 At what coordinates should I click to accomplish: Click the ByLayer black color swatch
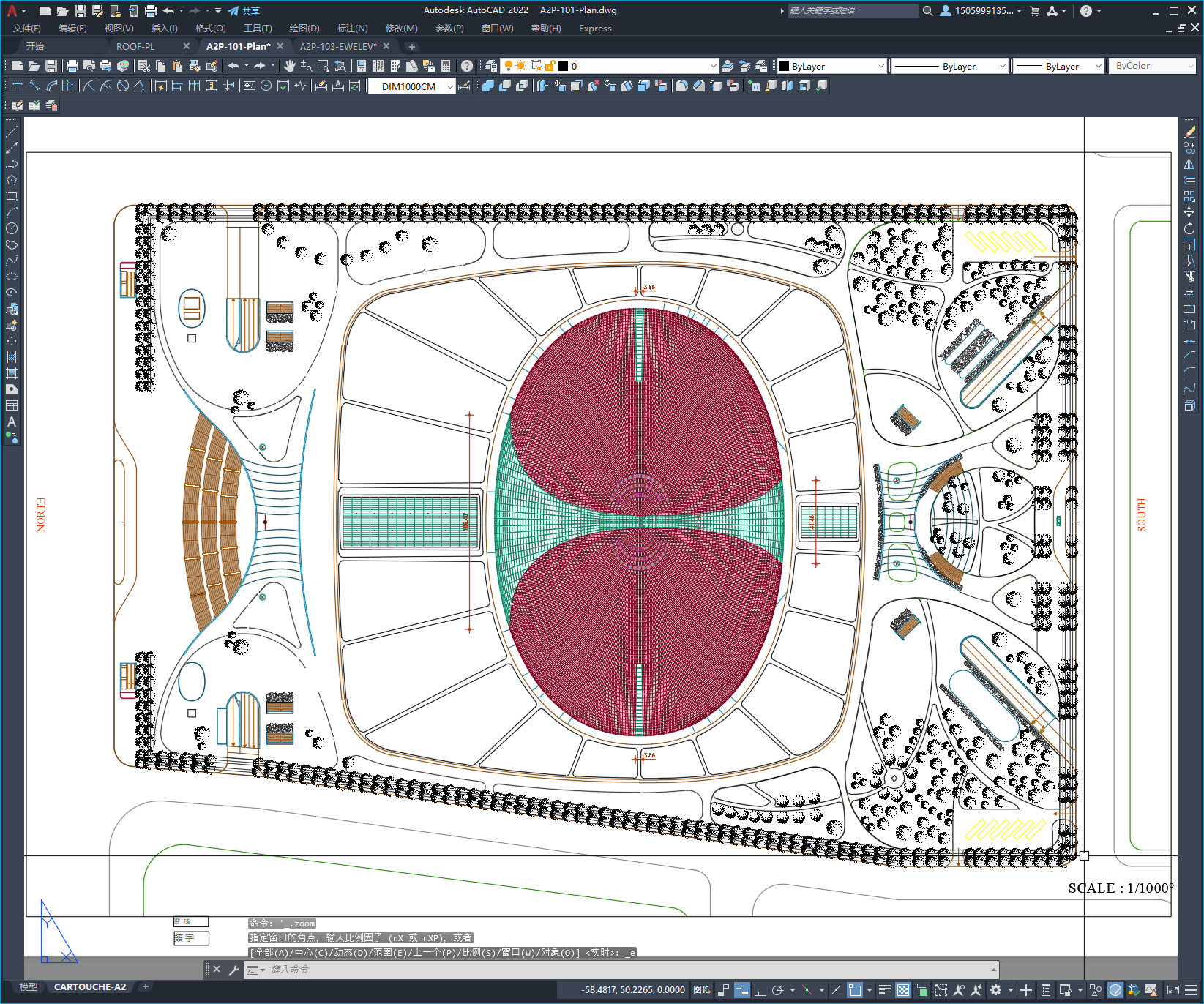click(784, 66)
